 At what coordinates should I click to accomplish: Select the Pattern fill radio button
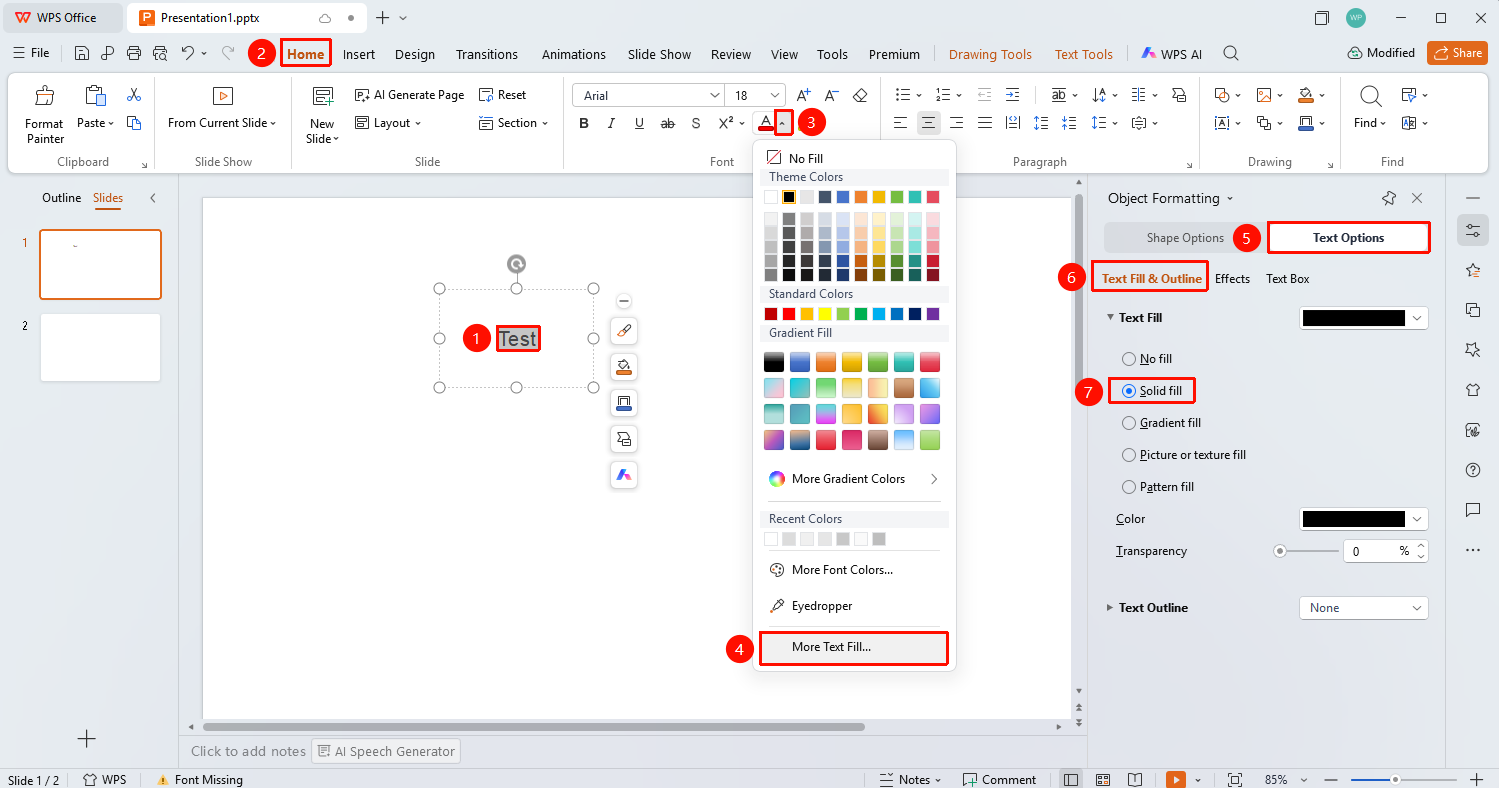(1129, 487)
